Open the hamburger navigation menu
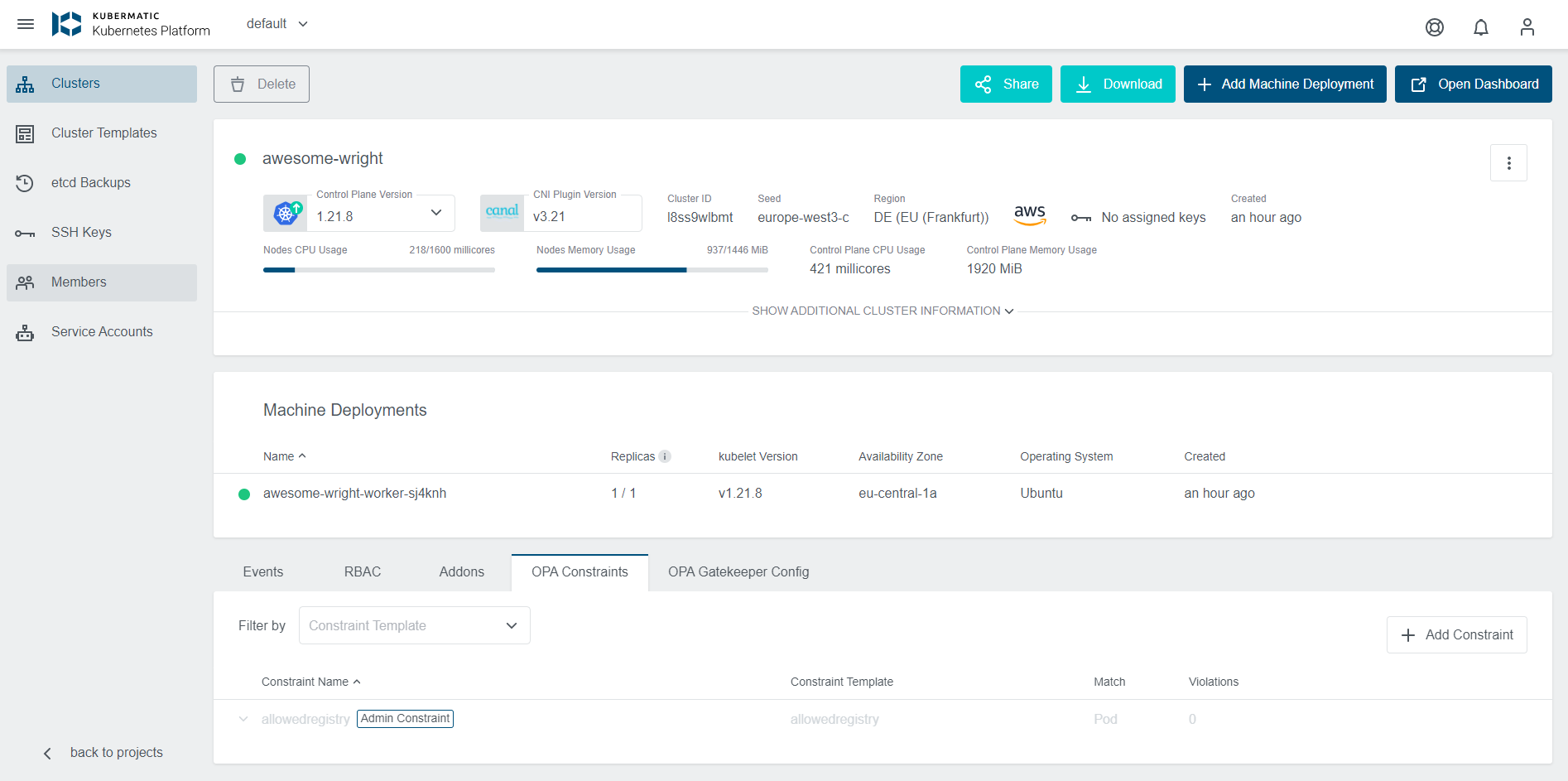Viewport: 1568px width, 781px height. (x=26, y=24)
